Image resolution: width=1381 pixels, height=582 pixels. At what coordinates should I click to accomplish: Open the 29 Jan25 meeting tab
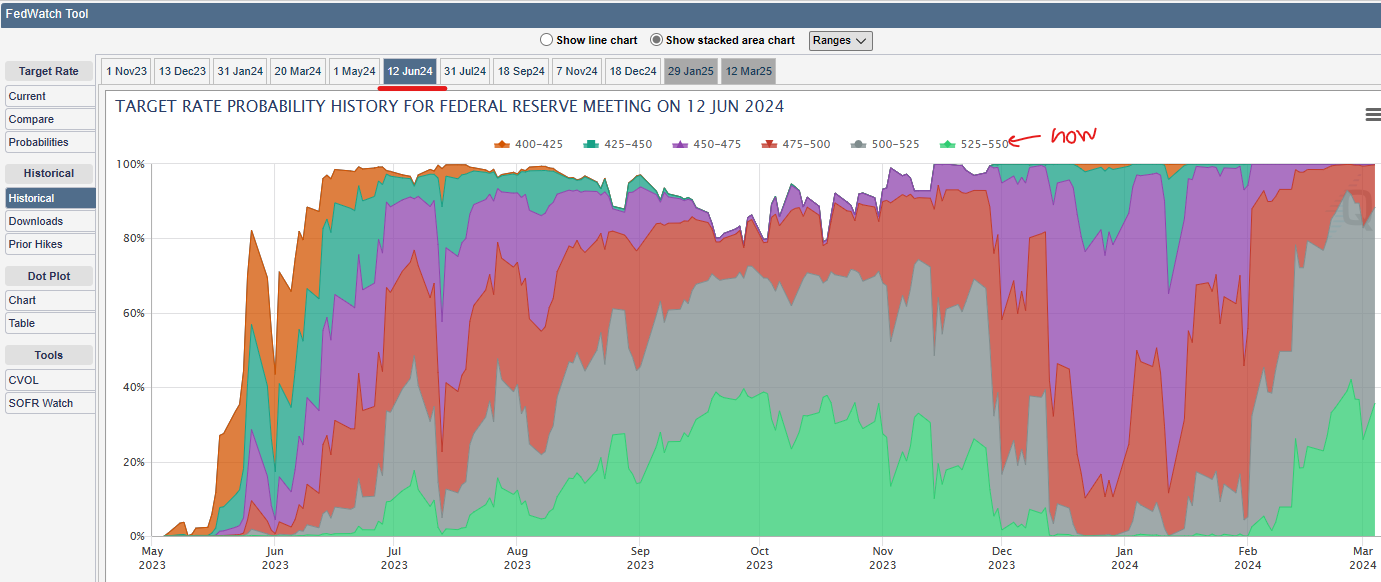[x=690, y=71]
